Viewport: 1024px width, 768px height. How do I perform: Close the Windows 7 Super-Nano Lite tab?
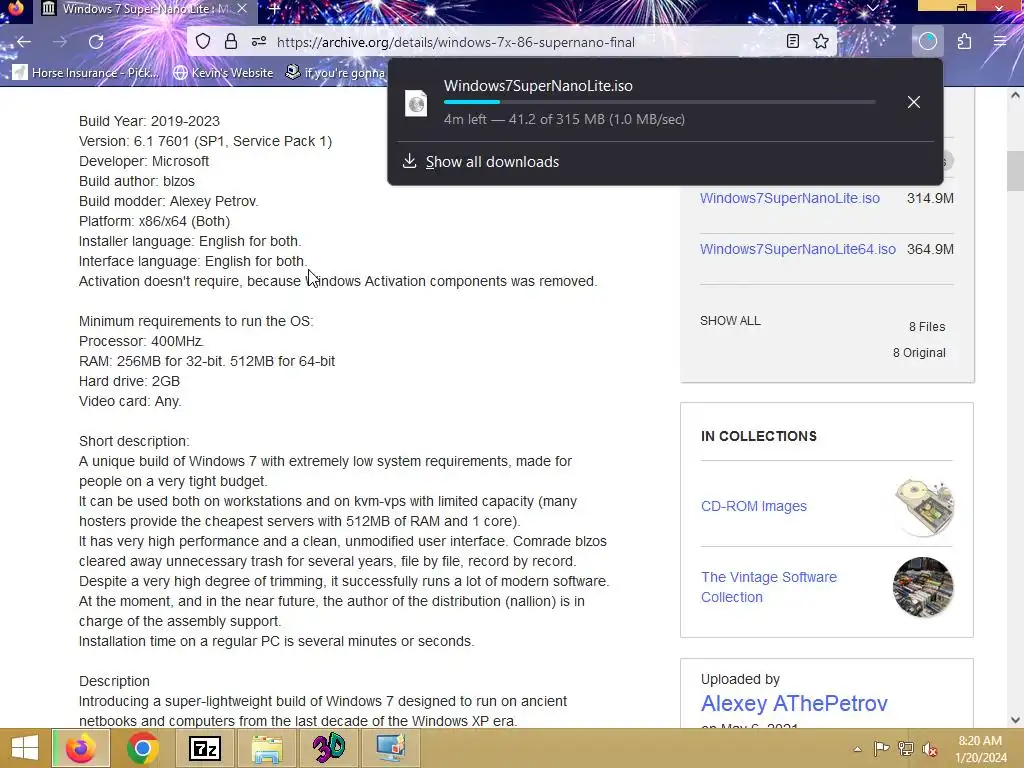point(242,8)
